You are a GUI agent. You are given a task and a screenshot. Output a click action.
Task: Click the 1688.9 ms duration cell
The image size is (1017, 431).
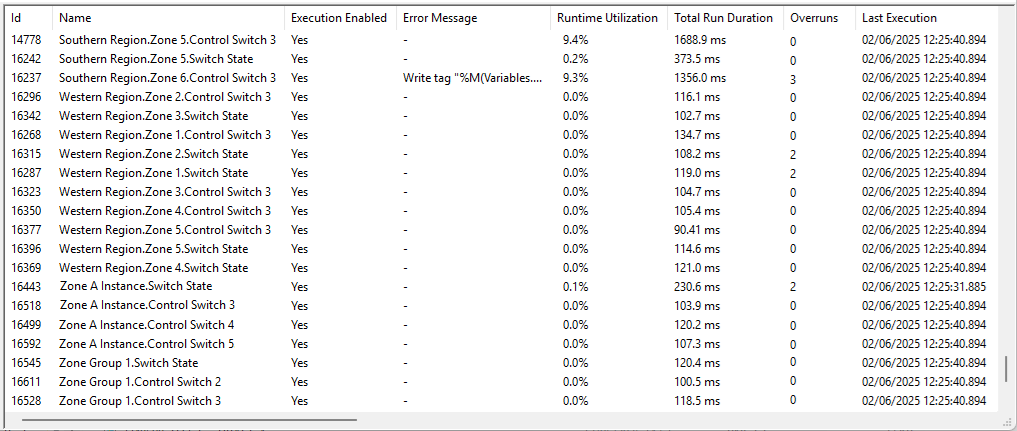(x=697, y=40)
